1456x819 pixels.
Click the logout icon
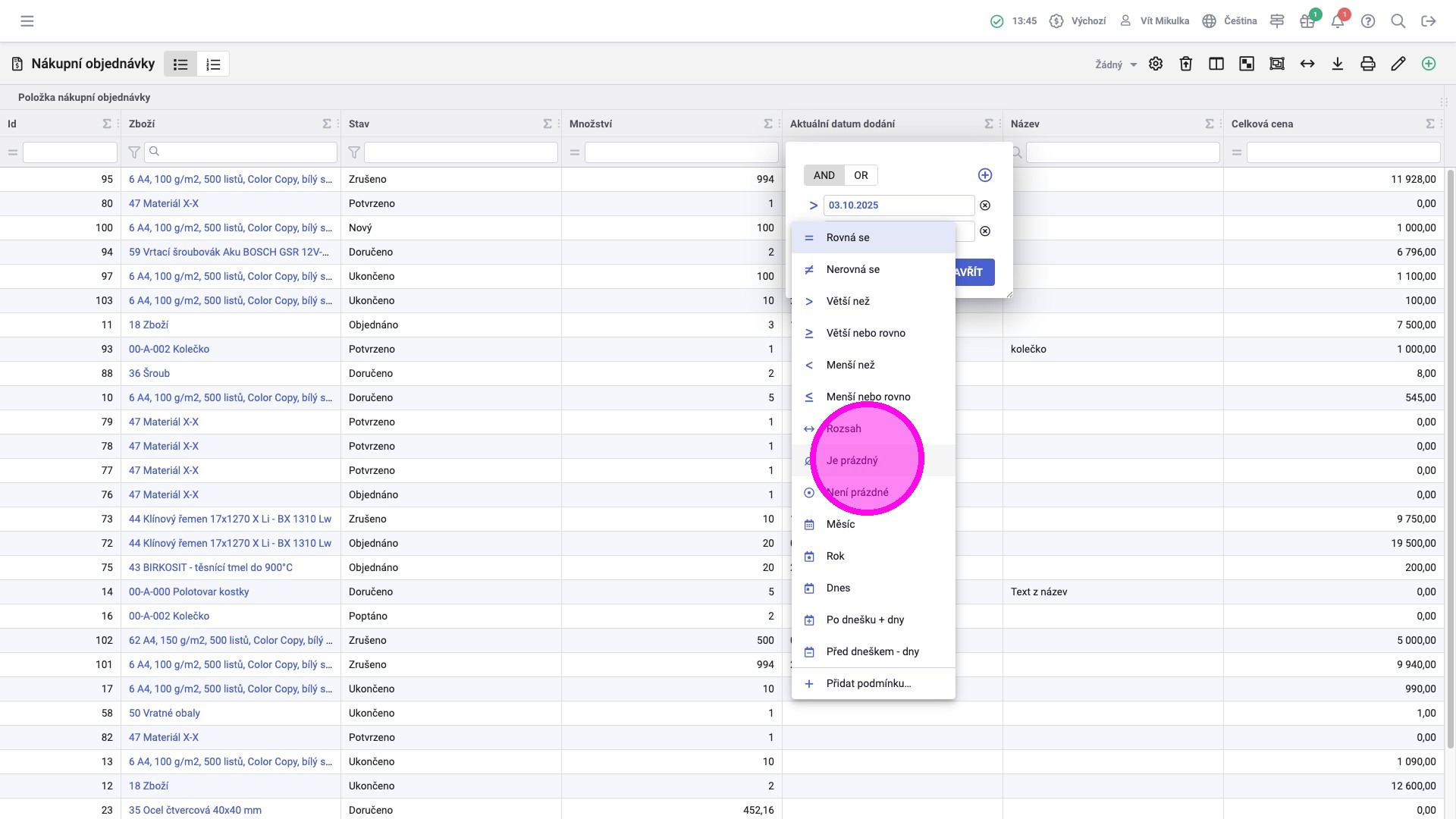[x=1429, y=21]
